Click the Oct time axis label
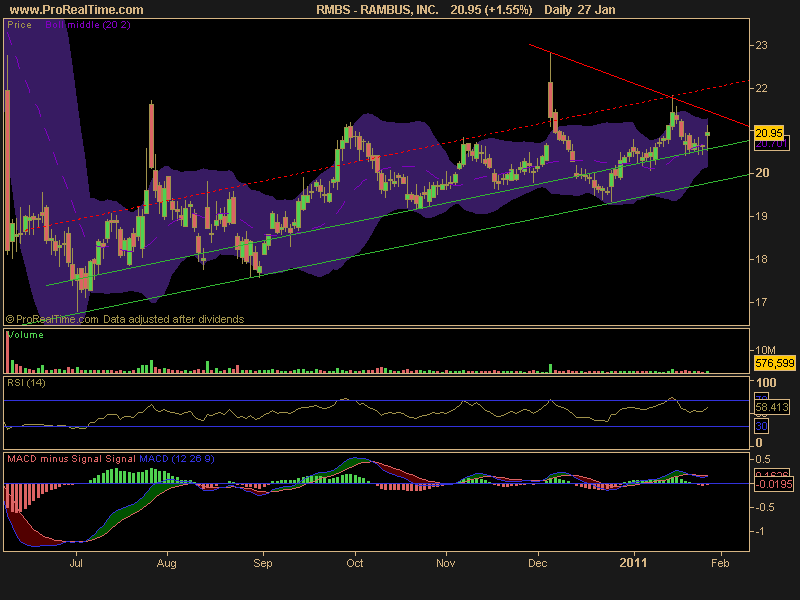Image resolution: width=800 pixels, height=600 pixels. 355,563
